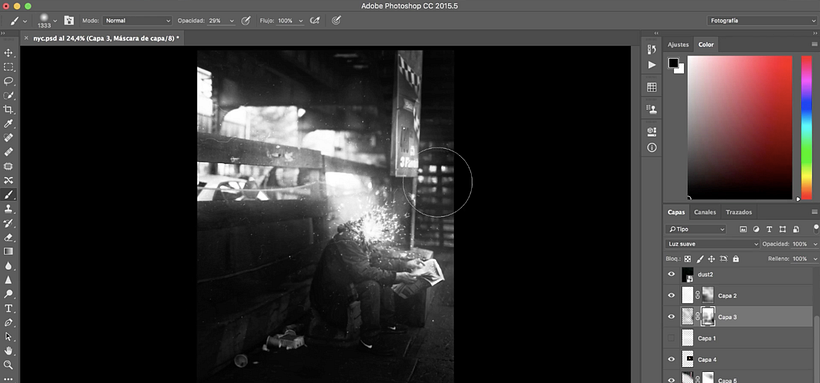Open the Info panel icon
The height and width of the screenshot is (383, 820).
(x=652, y=148)
